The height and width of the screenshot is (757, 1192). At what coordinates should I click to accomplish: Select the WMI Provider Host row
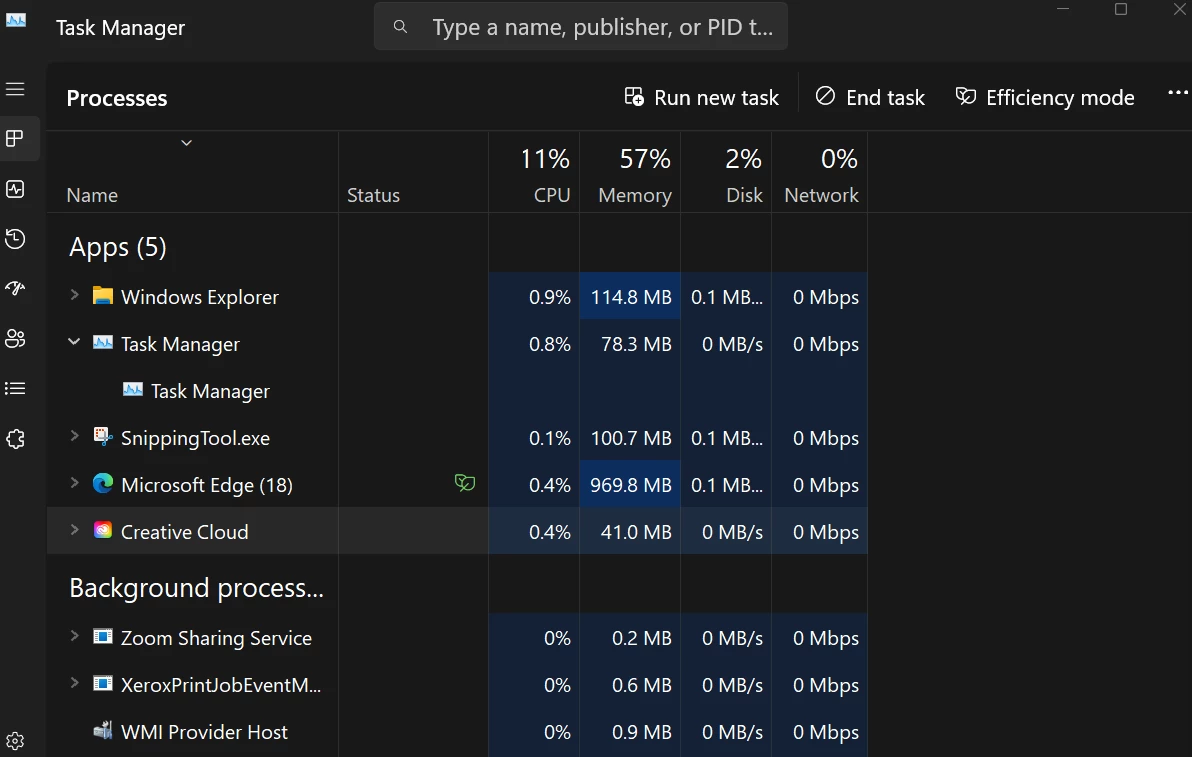(457, 732)
